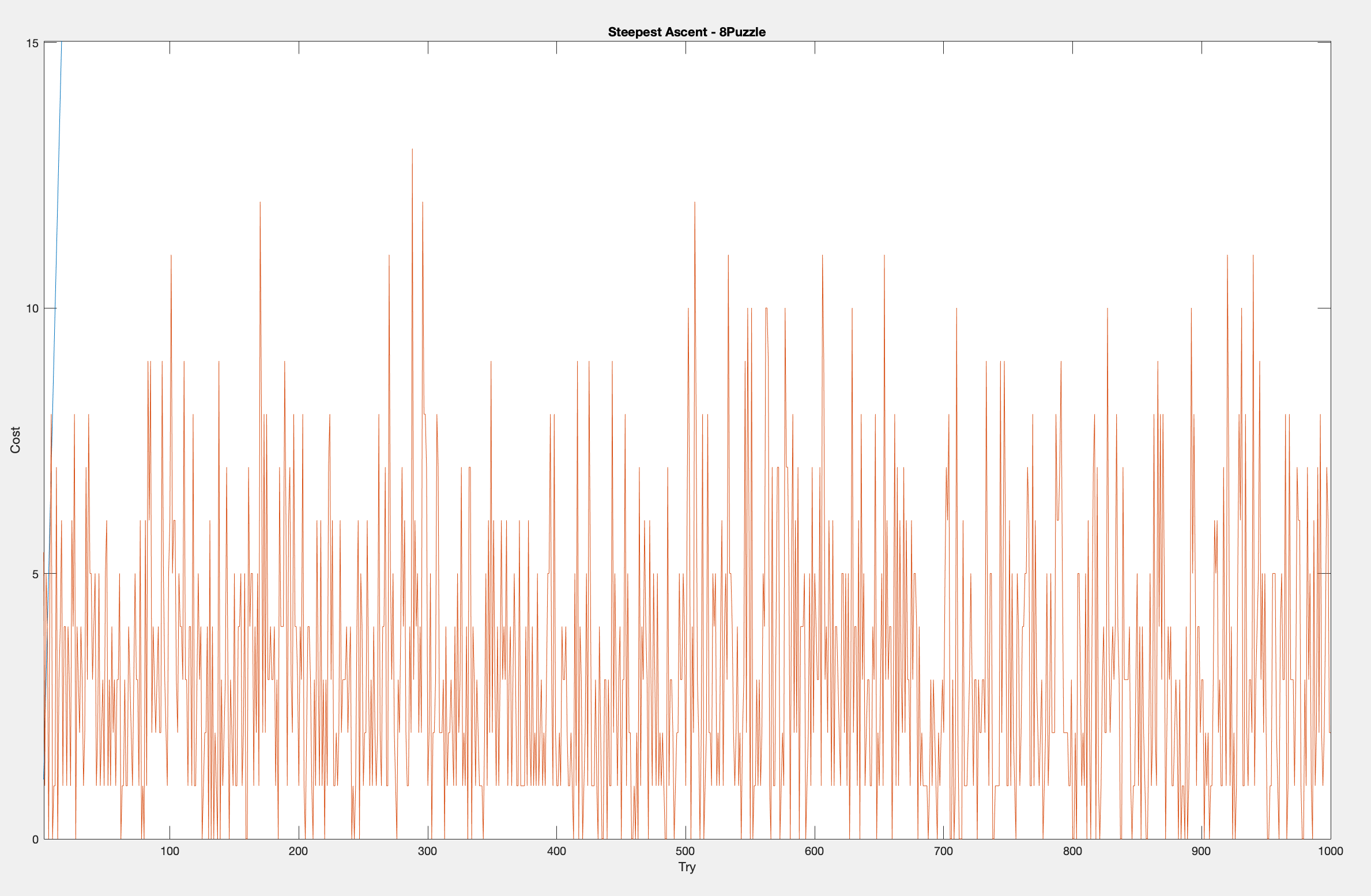Click the y-axis tick label 10
1371x896 pixels.
[32, 308]
